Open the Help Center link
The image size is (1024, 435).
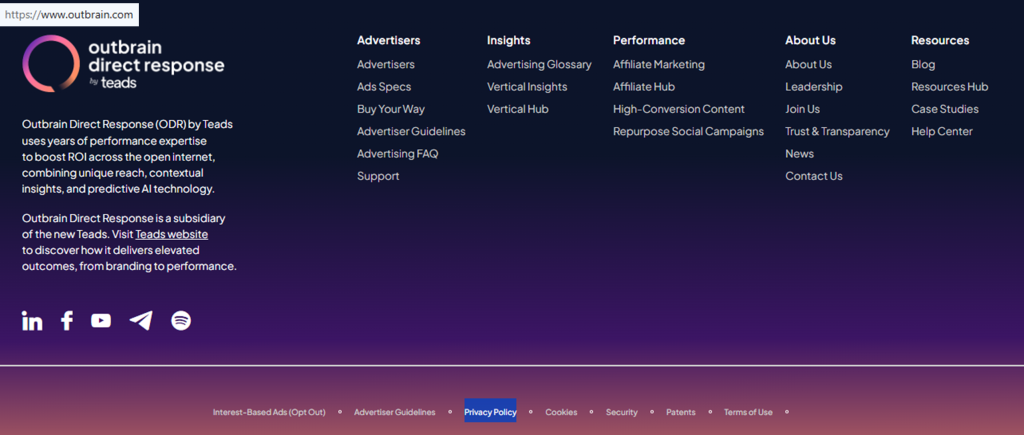tap(942, 131)
